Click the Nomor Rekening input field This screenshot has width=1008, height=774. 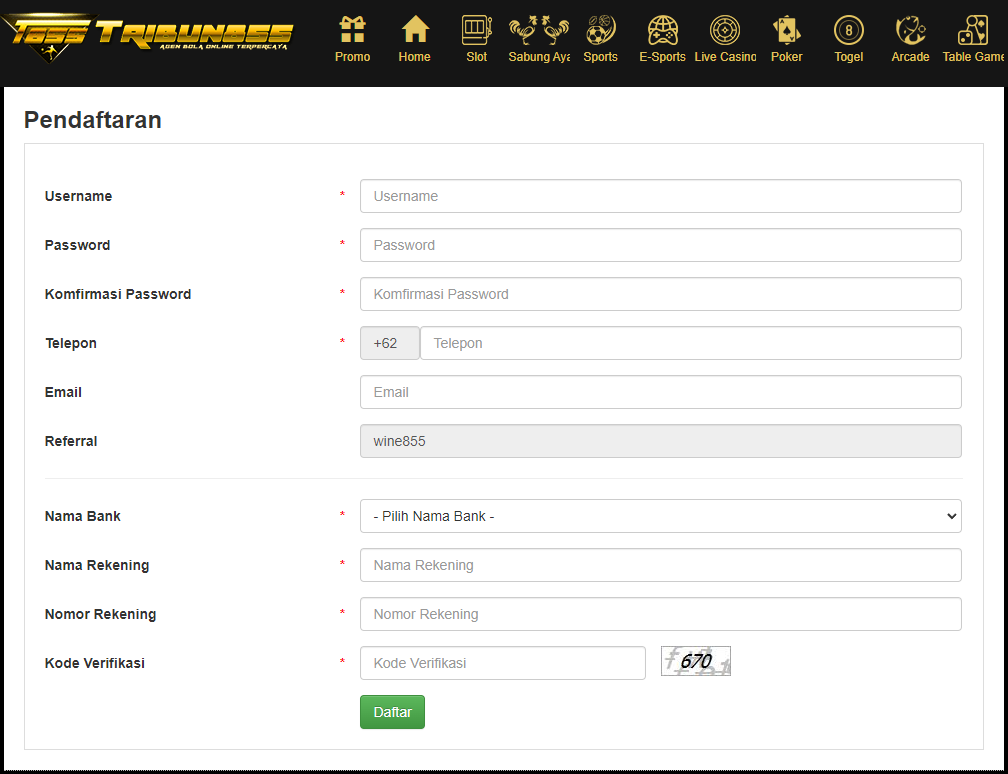[660, 614]
